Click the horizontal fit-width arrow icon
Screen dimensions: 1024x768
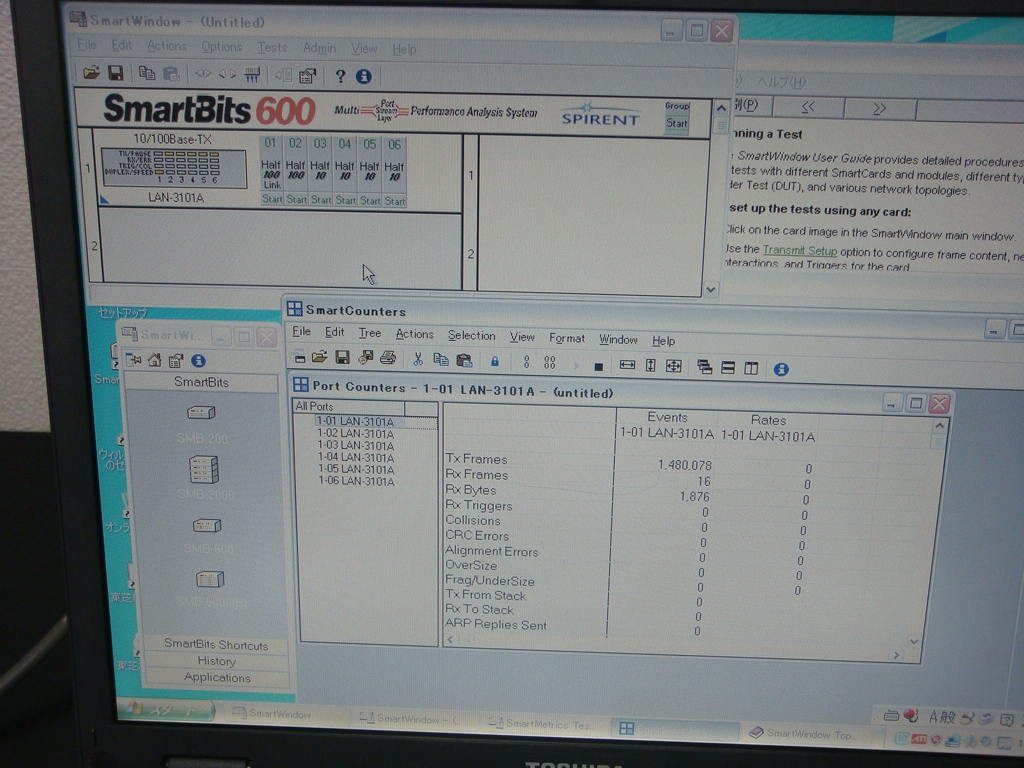pos(627,365)
